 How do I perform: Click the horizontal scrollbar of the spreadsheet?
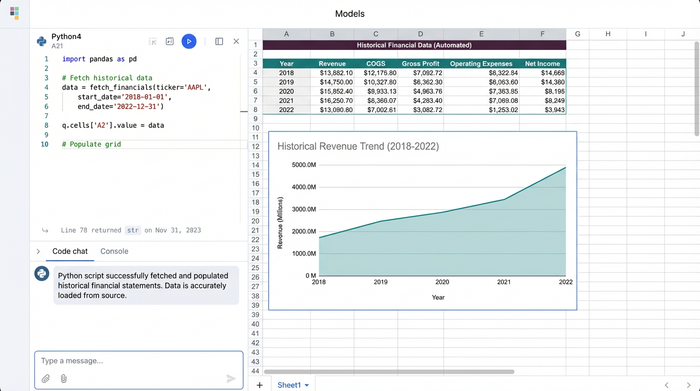point(389,371)
